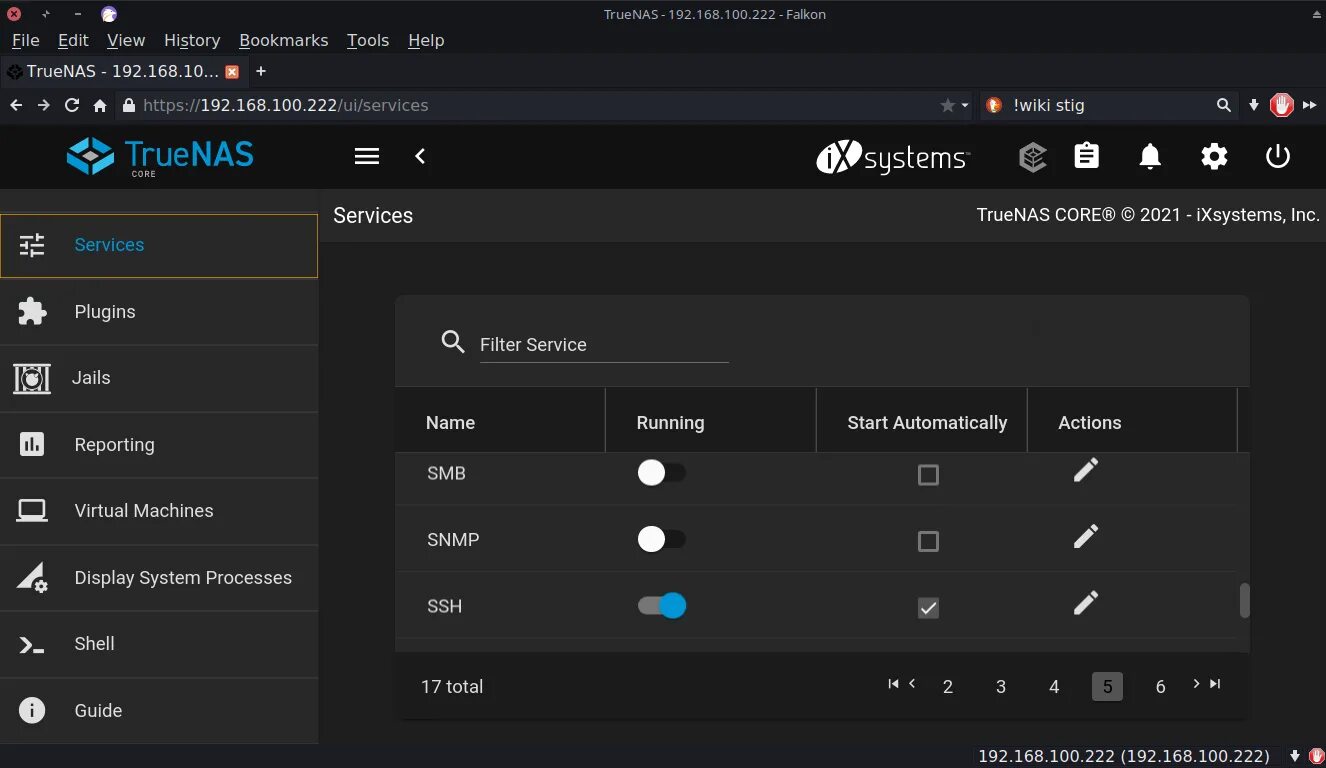Open the address bar bookmark dropdown arrow
The image size is (1326, 768).
tap(964, 105)
